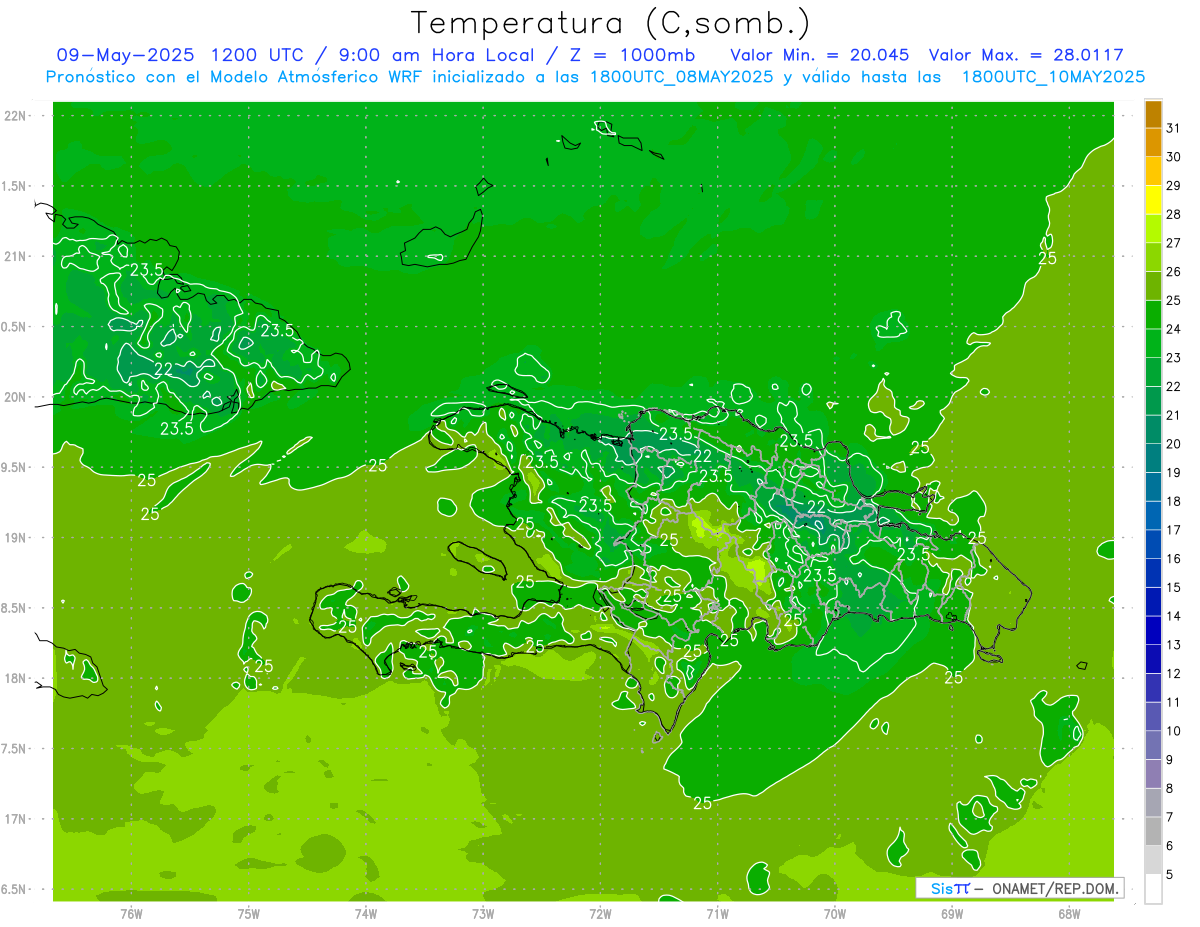The width and height of the screenshot is (1200, 927).
Task: Click the color bar legend value '28'
Action: click(x=1173, y=214)
